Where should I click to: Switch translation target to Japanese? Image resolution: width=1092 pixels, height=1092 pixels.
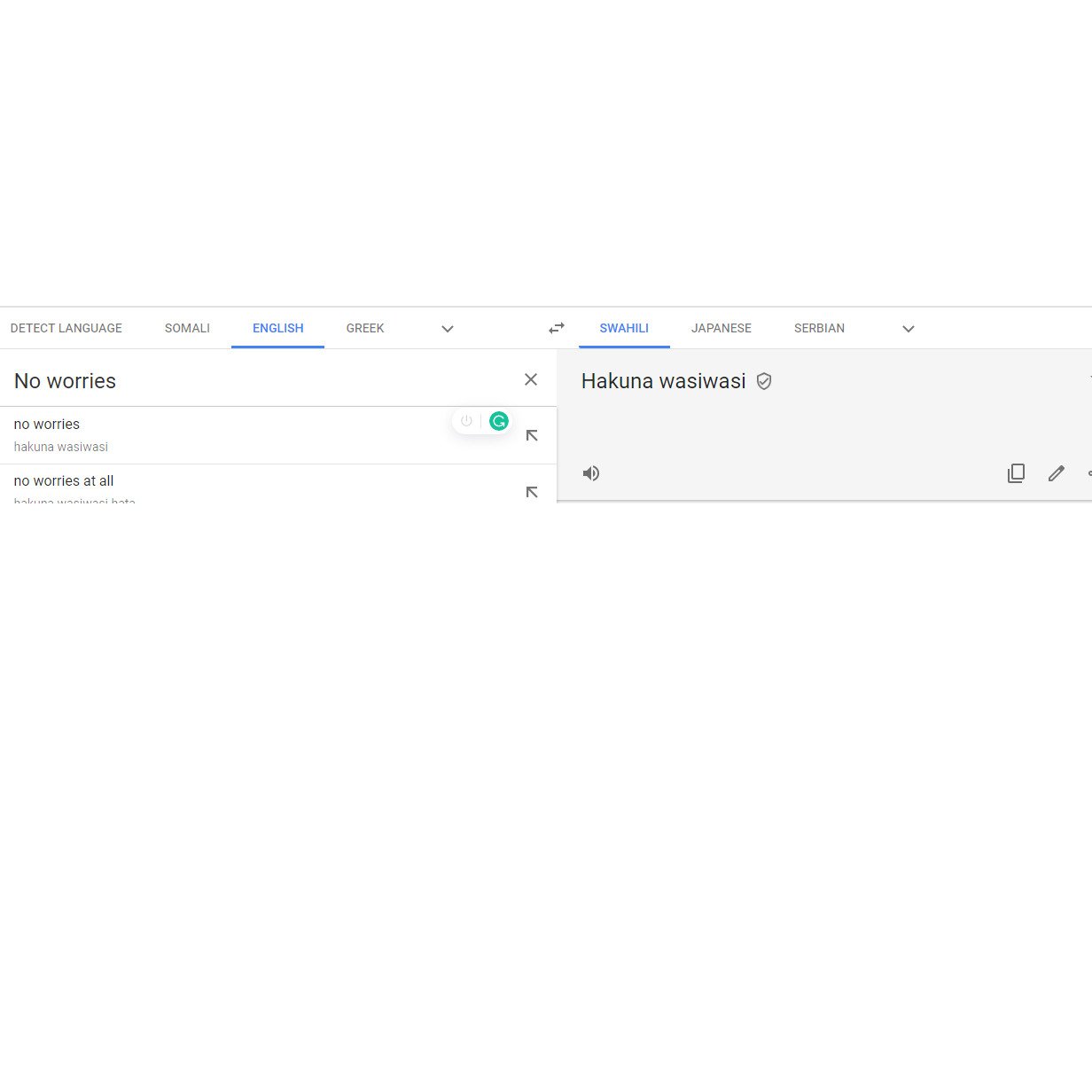pos(721,328)
